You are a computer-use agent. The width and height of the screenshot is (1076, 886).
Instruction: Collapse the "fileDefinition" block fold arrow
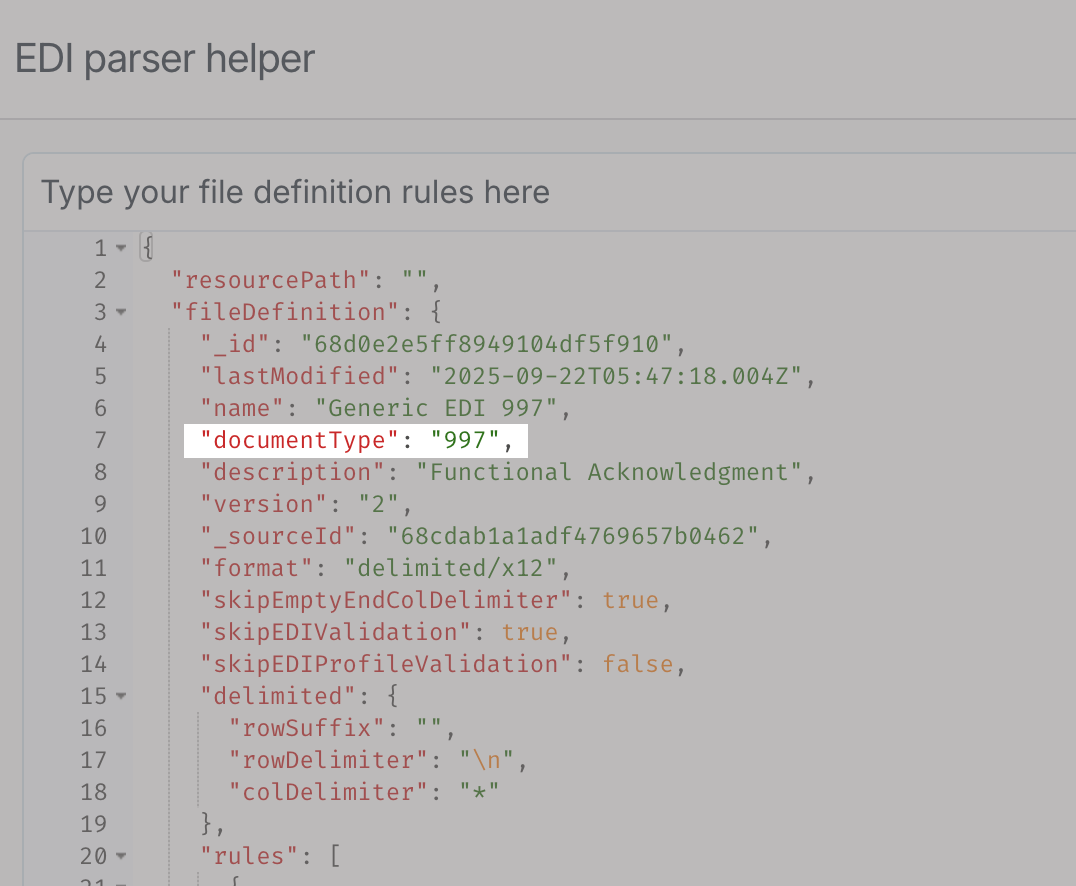pos(121,312)
